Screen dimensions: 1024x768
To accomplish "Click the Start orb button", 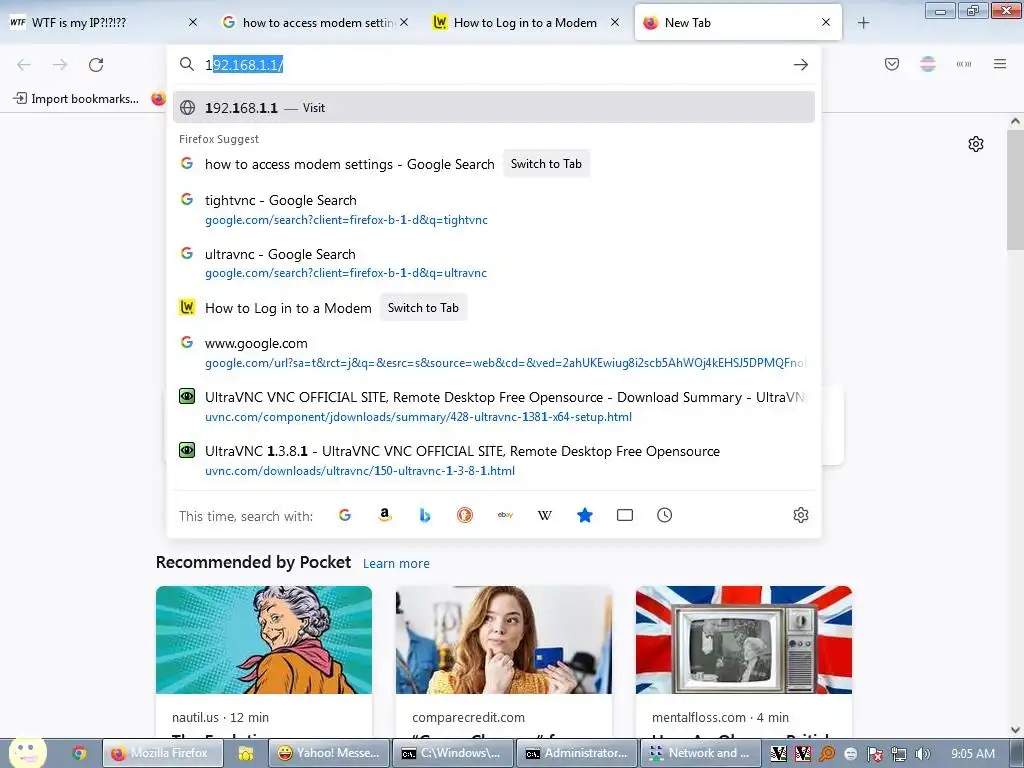I will pos(27,752).
